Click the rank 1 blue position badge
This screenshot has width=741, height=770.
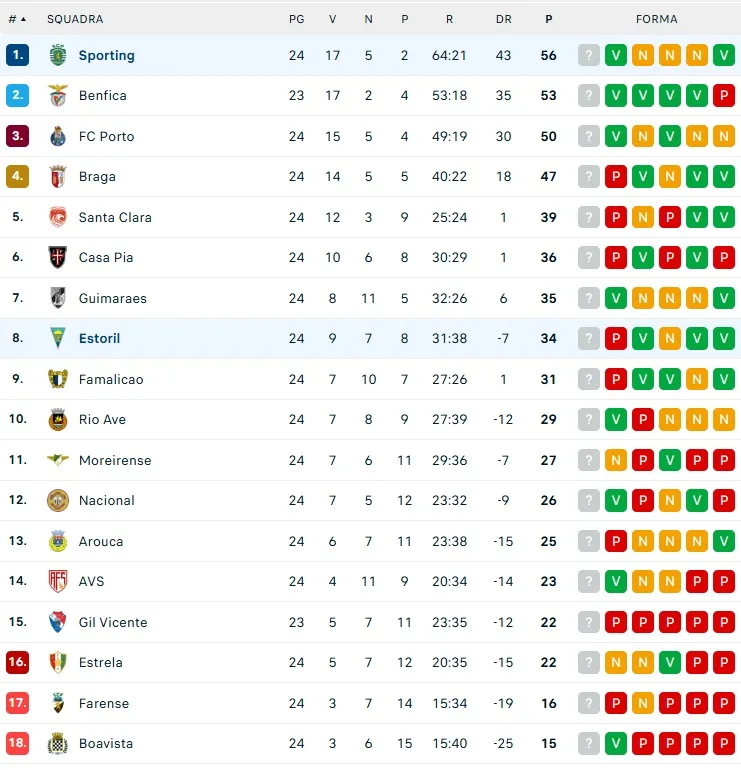(17, 55)
